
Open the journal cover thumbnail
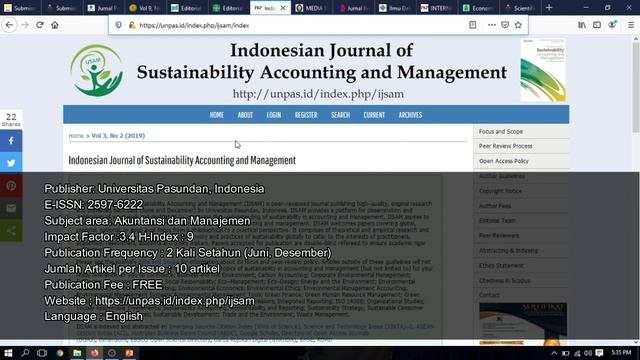point(543,70)
